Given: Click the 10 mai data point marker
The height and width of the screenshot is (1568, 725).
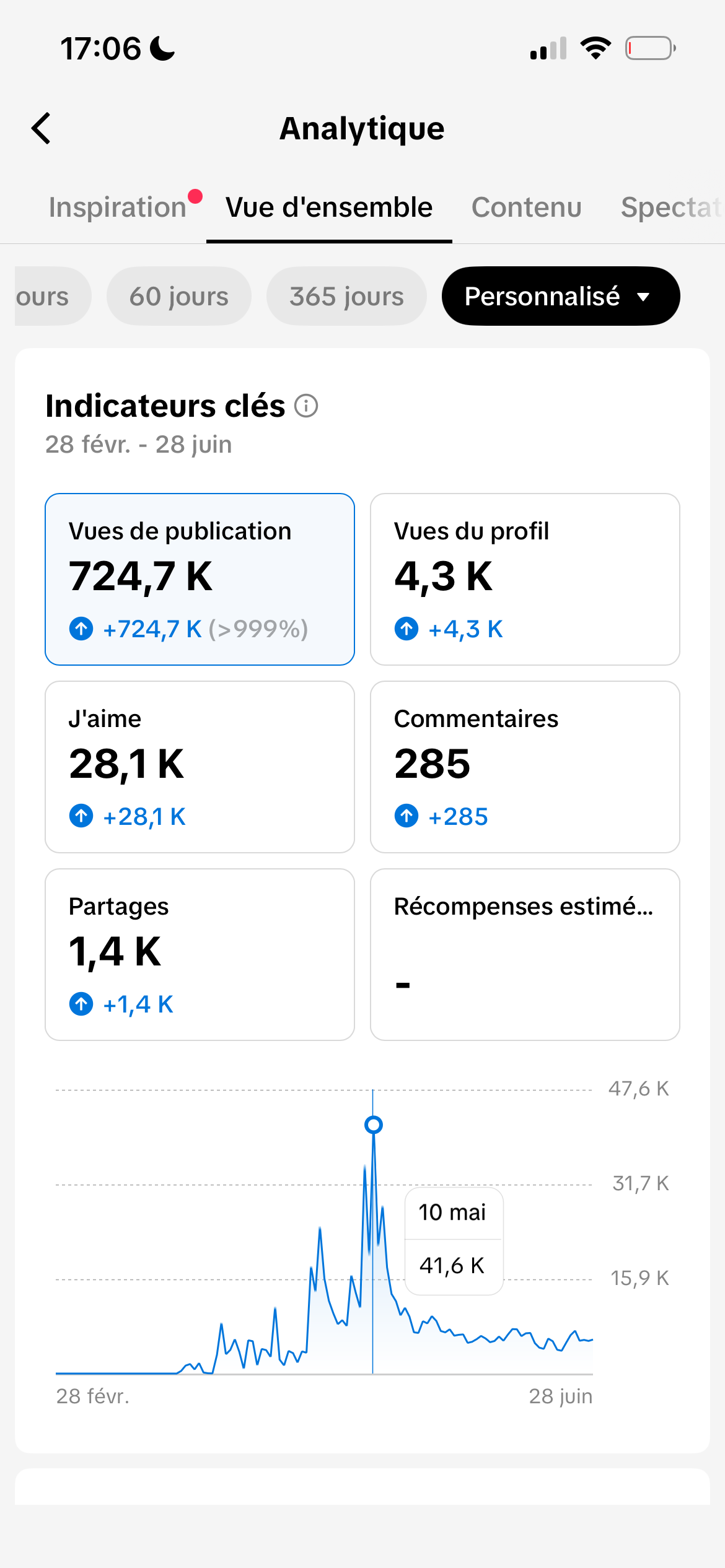Looking at the screenshot, I should coord(374,1125).
